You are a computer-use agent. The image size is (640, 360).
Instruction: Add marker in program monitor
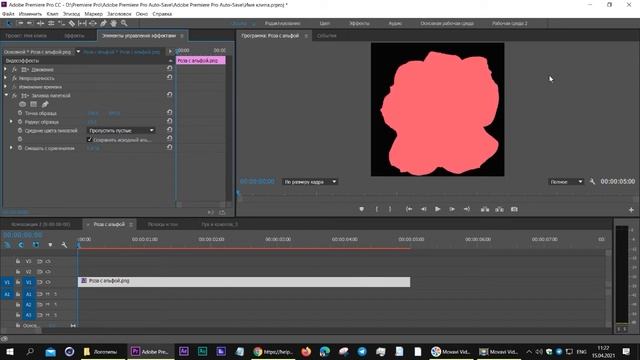361,209
